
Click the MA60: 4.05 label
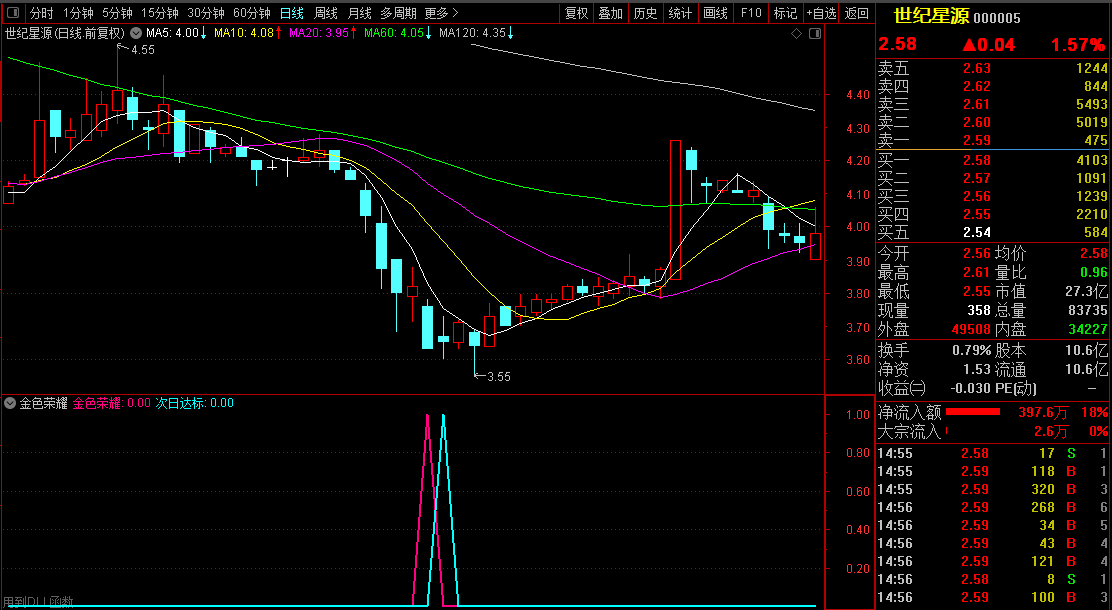click(398, 33)
